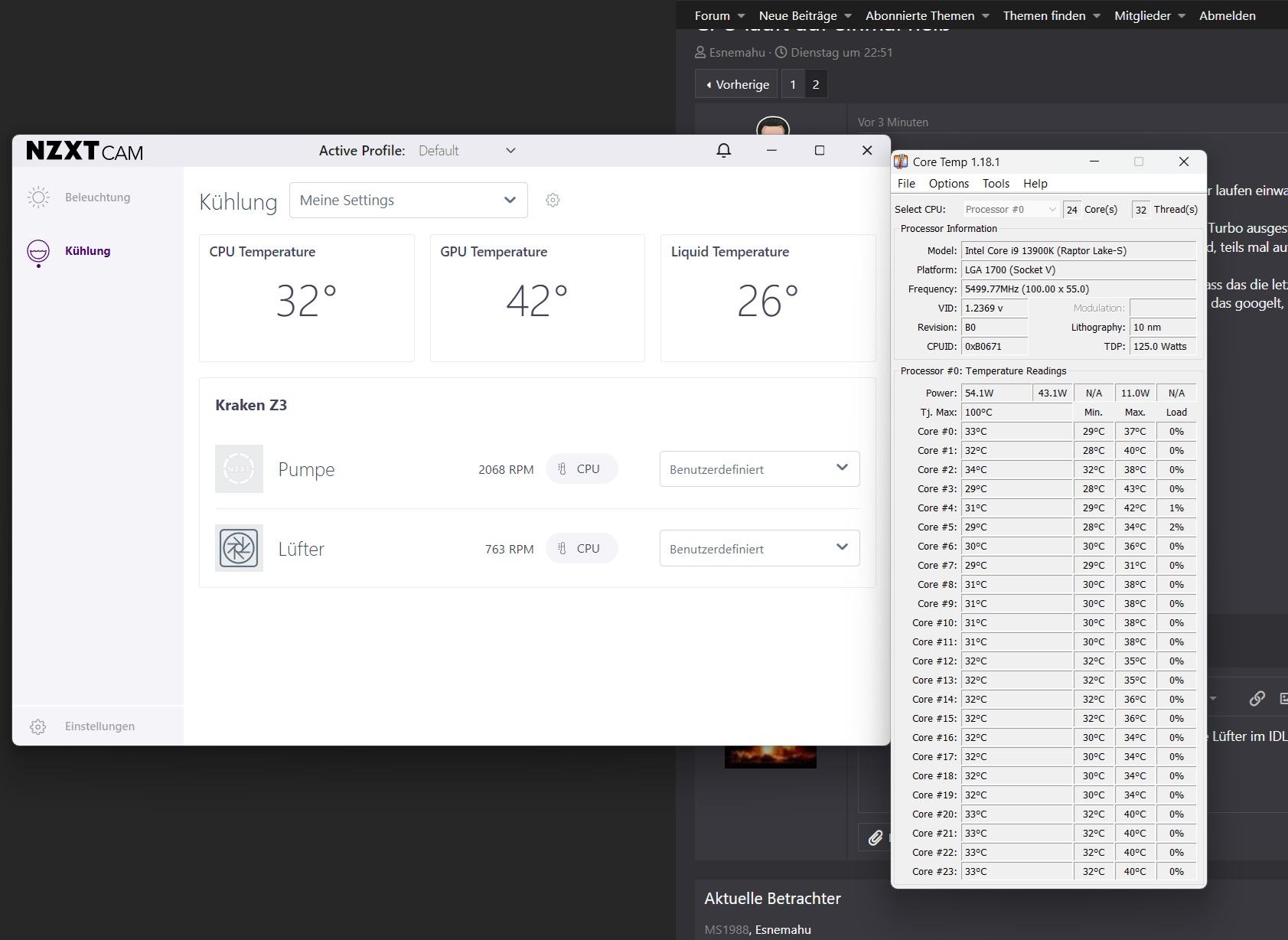This screenshot has height=940, width=1288.
Task: Open the Einstellungen gear icon
Action: pyautogui.click(x=38, y=726)
